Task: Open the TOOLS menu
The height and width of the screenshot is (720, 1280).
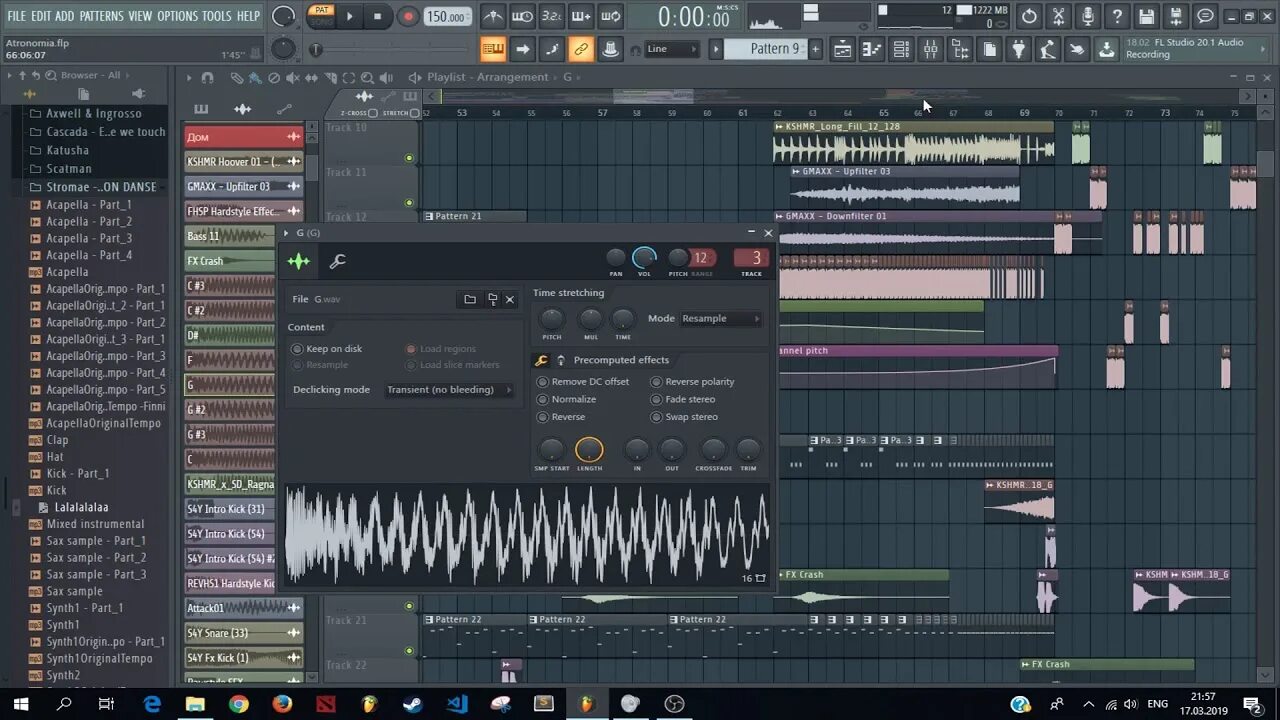Action: click(x=217, y=16)
